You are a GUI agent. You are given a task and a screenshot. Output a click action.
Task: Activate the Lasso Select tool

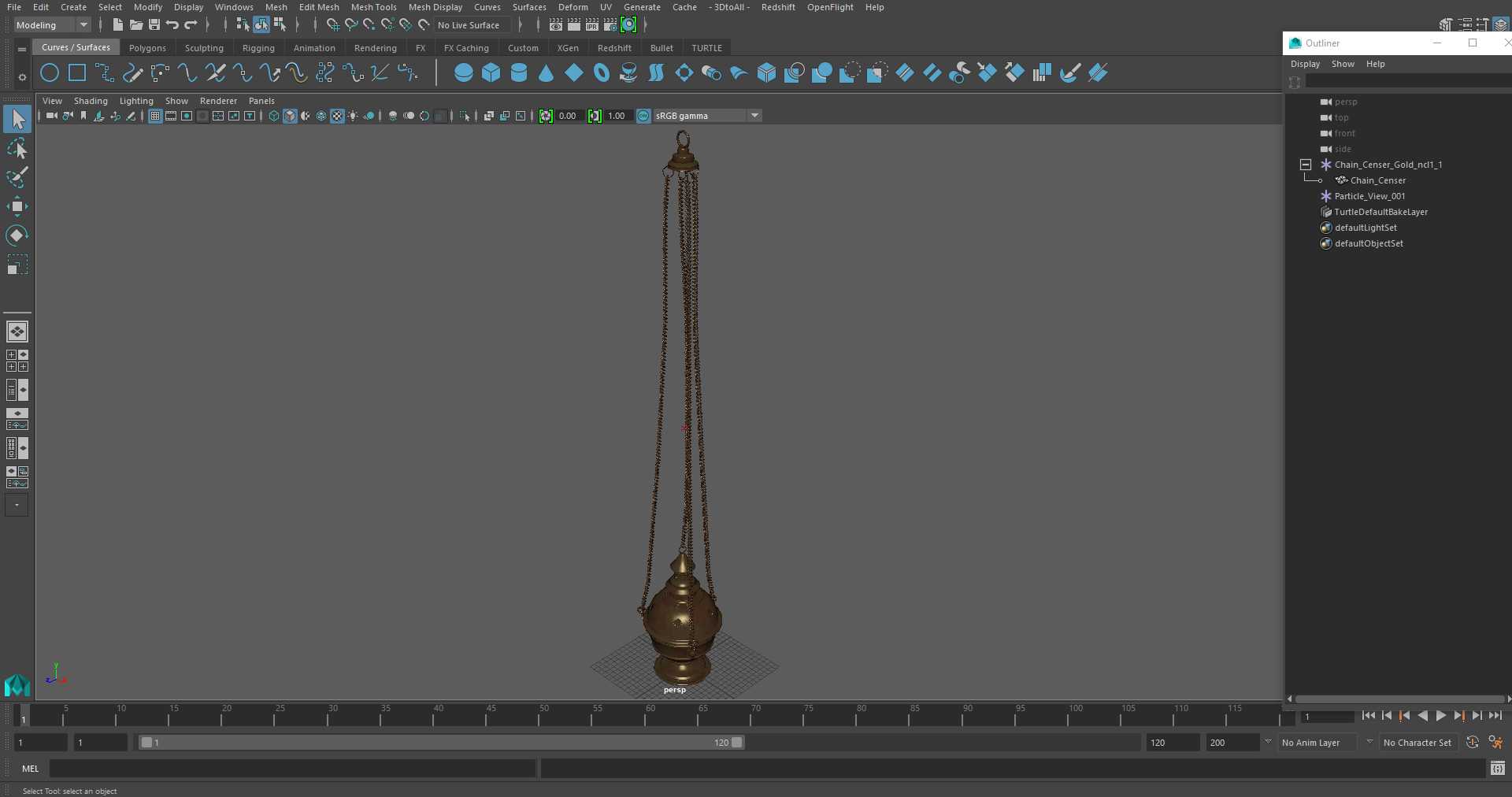17,148
